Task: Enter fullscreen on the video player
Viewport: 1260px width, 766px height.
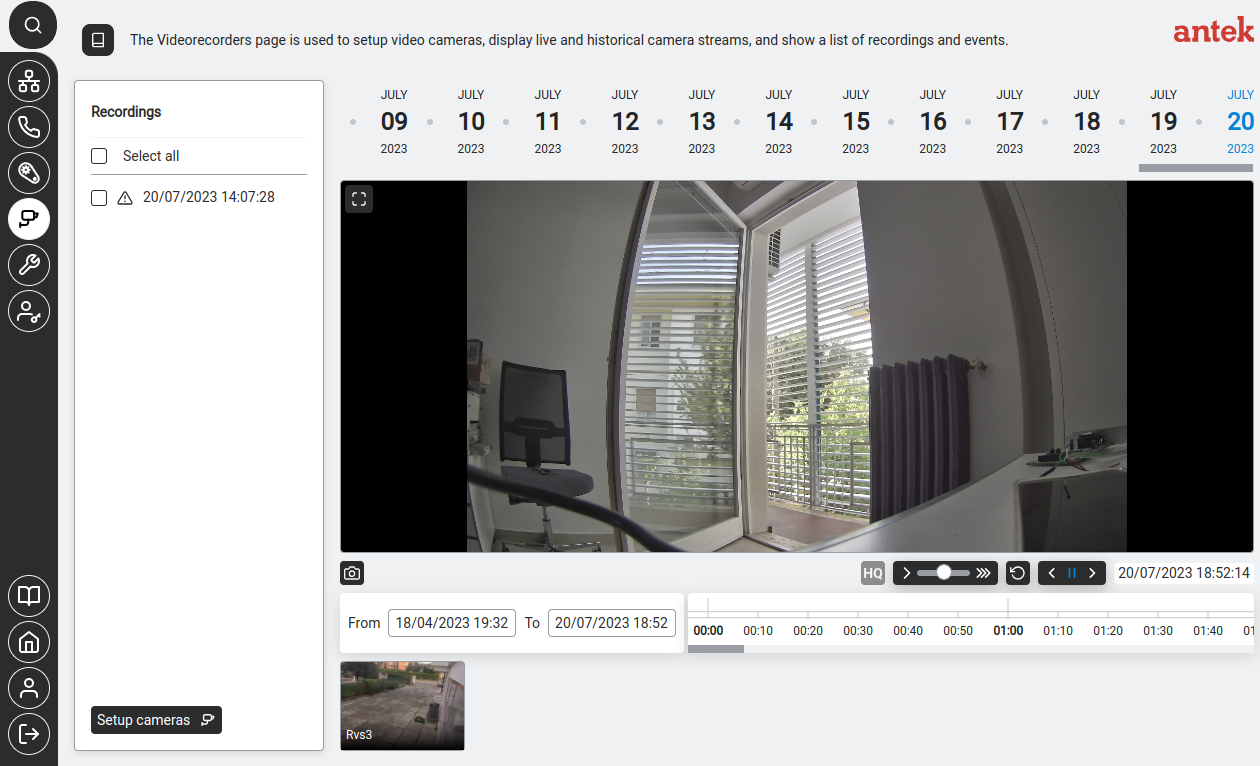Action: point(359,199)
